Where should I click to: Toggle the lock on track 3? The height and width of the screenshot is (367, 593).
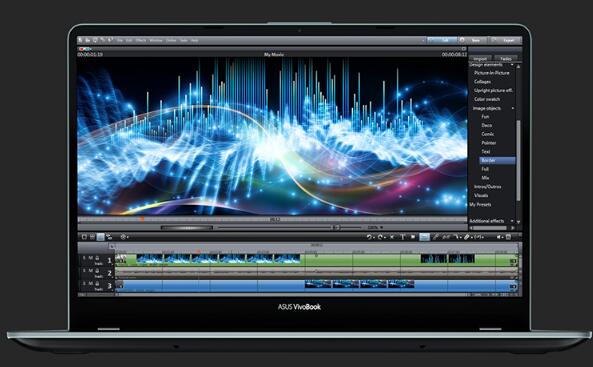click(97, 283)
